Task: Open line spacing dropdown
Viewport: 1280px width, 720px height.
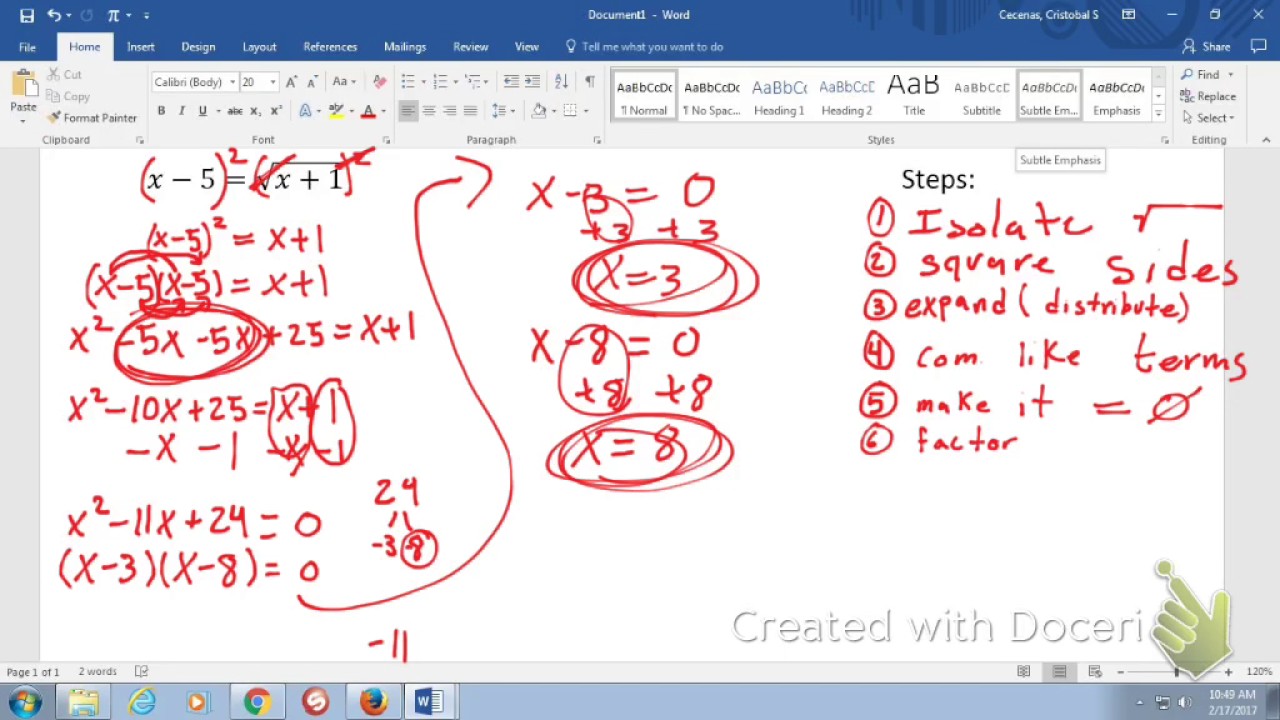Action: (x=504, y=111)
